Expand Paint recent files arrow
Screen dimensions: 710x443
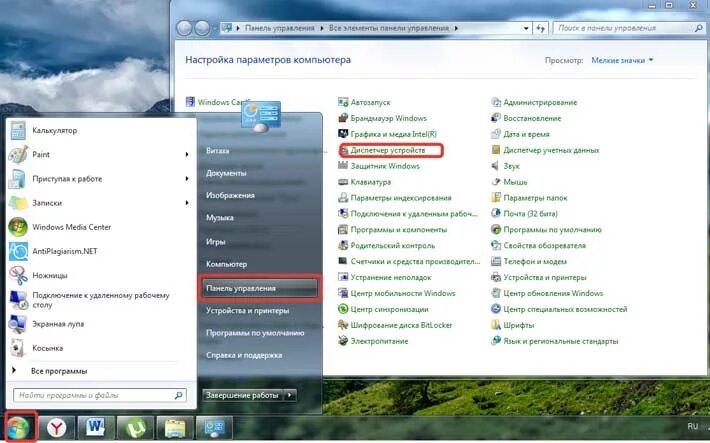pyautogui.click(x=187, y=154)
